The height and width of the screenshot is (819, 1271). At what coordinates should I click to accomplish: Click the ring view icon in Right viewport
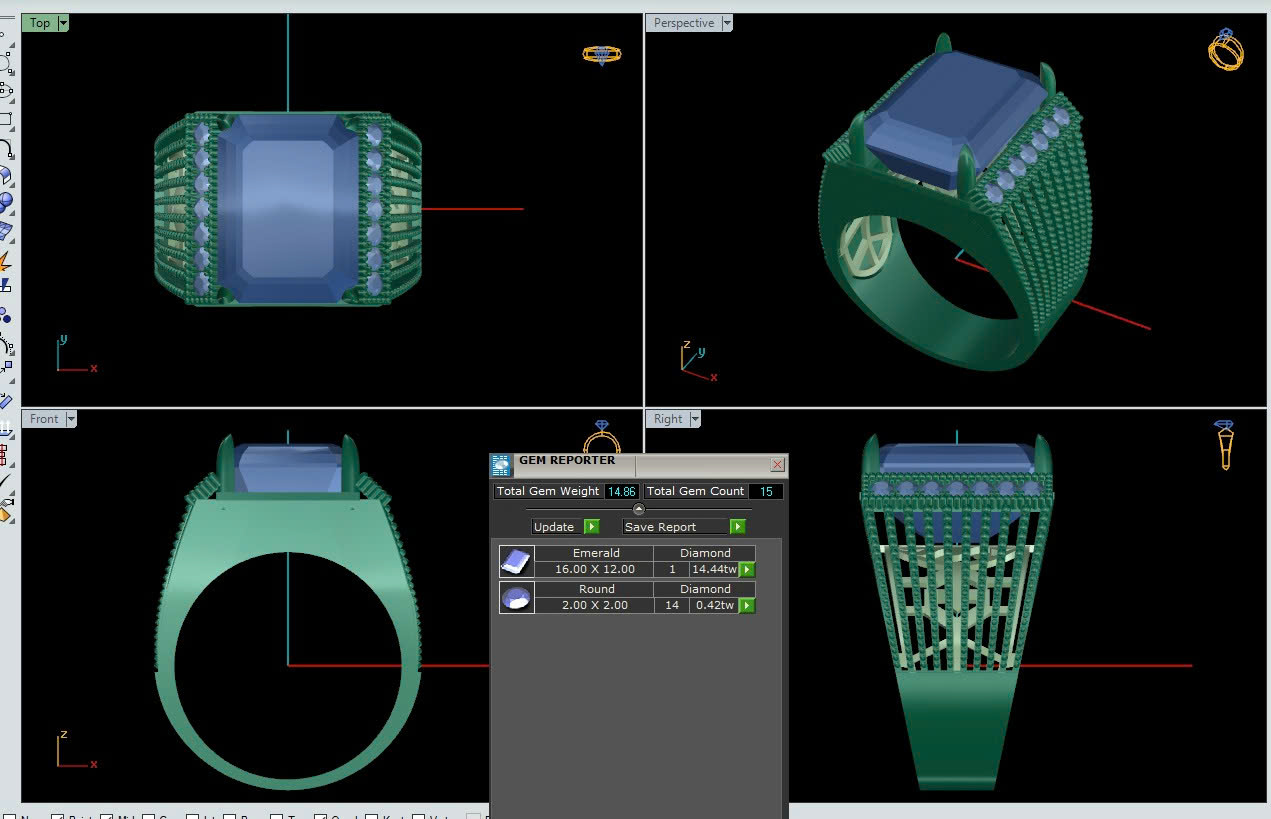1225,445
